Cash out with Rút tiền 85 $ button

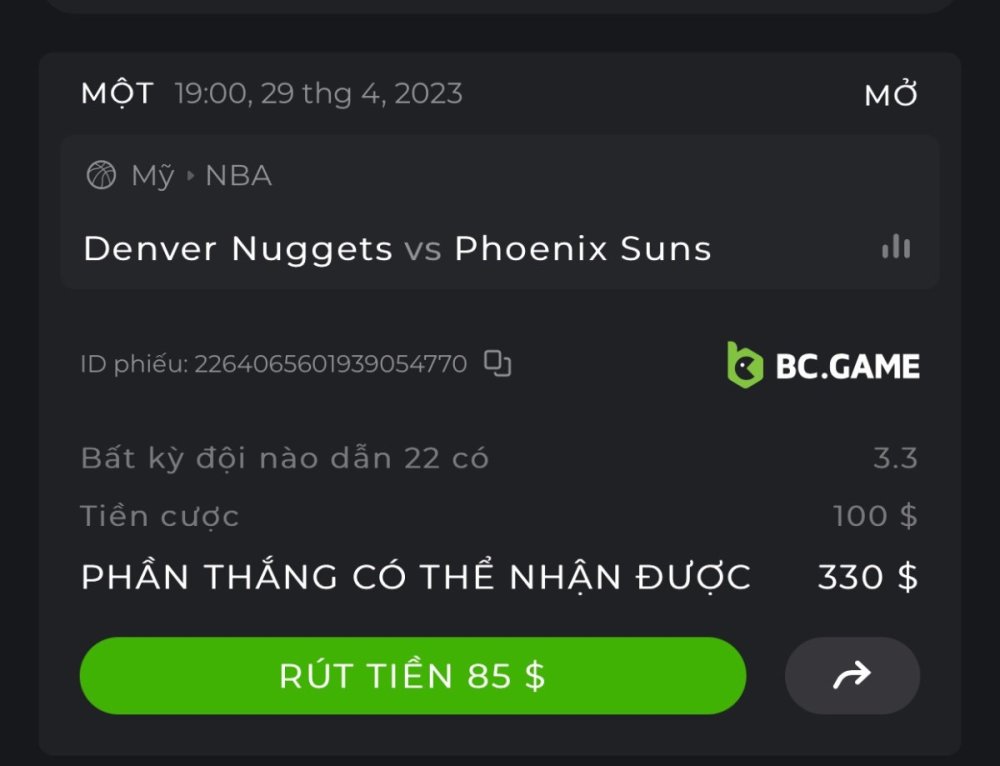(x=413, y=675)
